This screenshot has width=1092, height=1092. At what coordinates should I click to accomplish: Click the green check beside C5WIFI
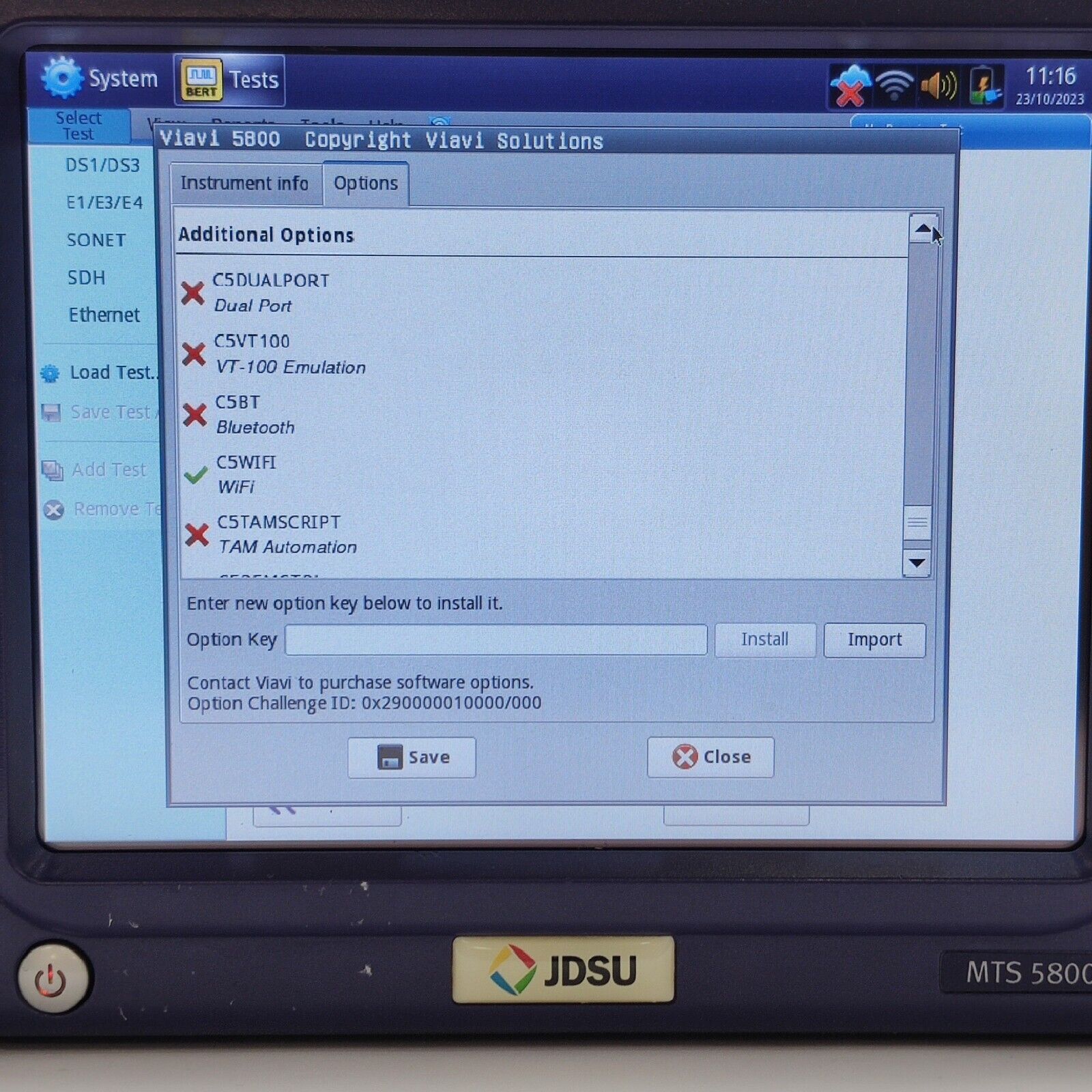196,475
